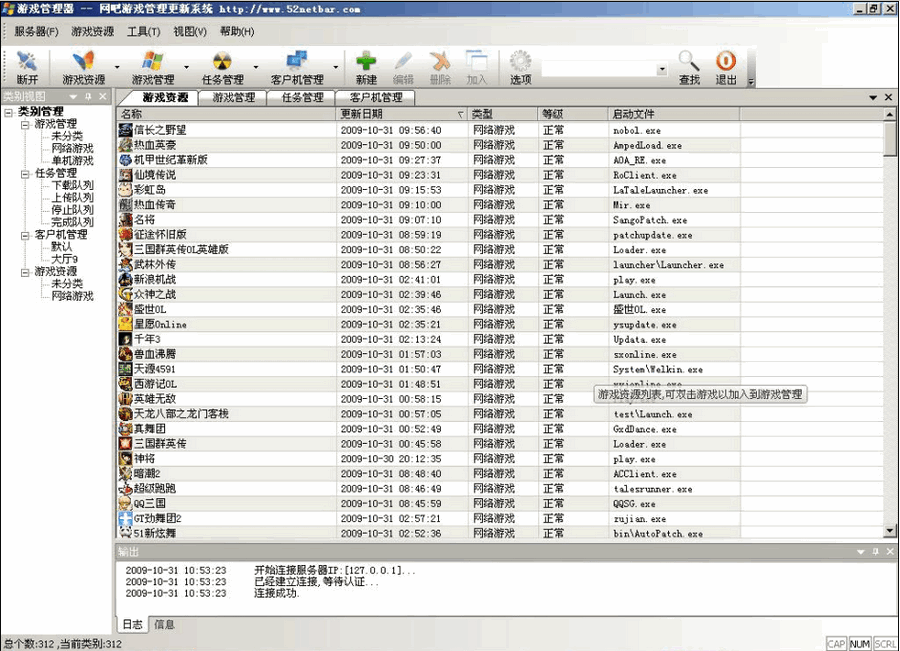Open the 工具(T) menu
This screenshot has height=651, width=900.
point(144,31)
